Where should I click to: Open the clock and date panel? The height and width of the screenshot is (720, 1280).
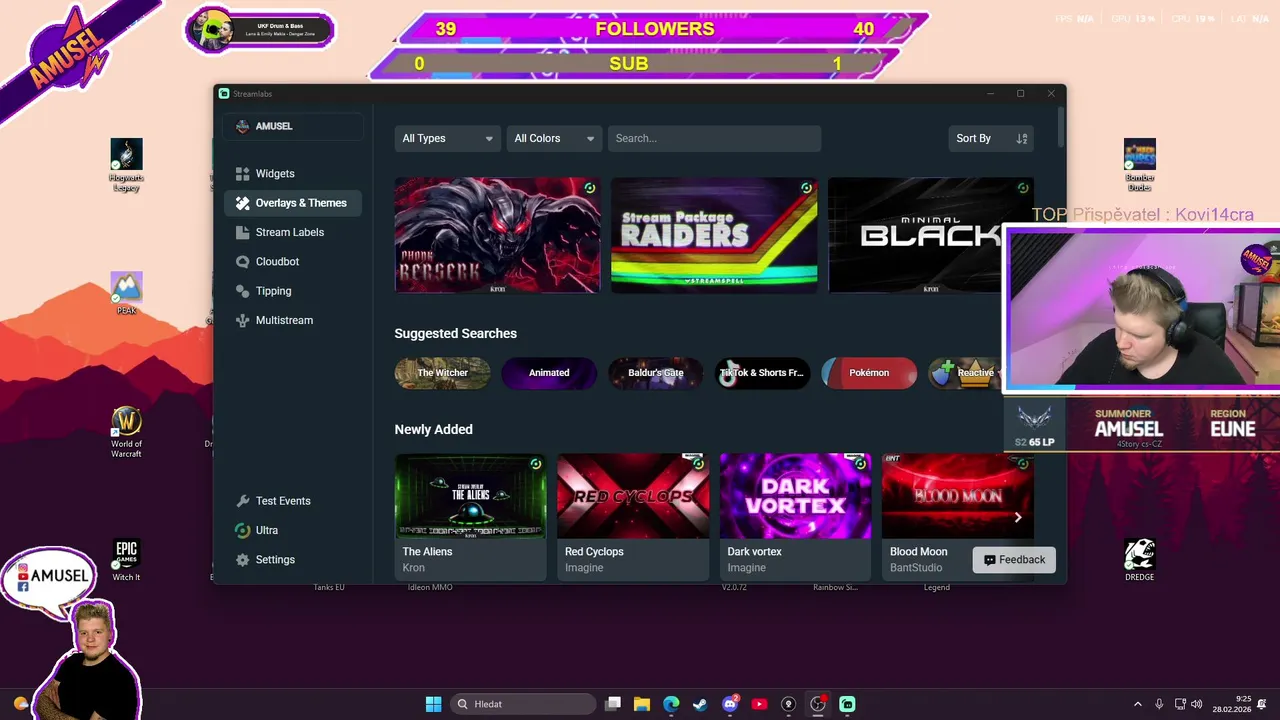(x=1232, y=704)
